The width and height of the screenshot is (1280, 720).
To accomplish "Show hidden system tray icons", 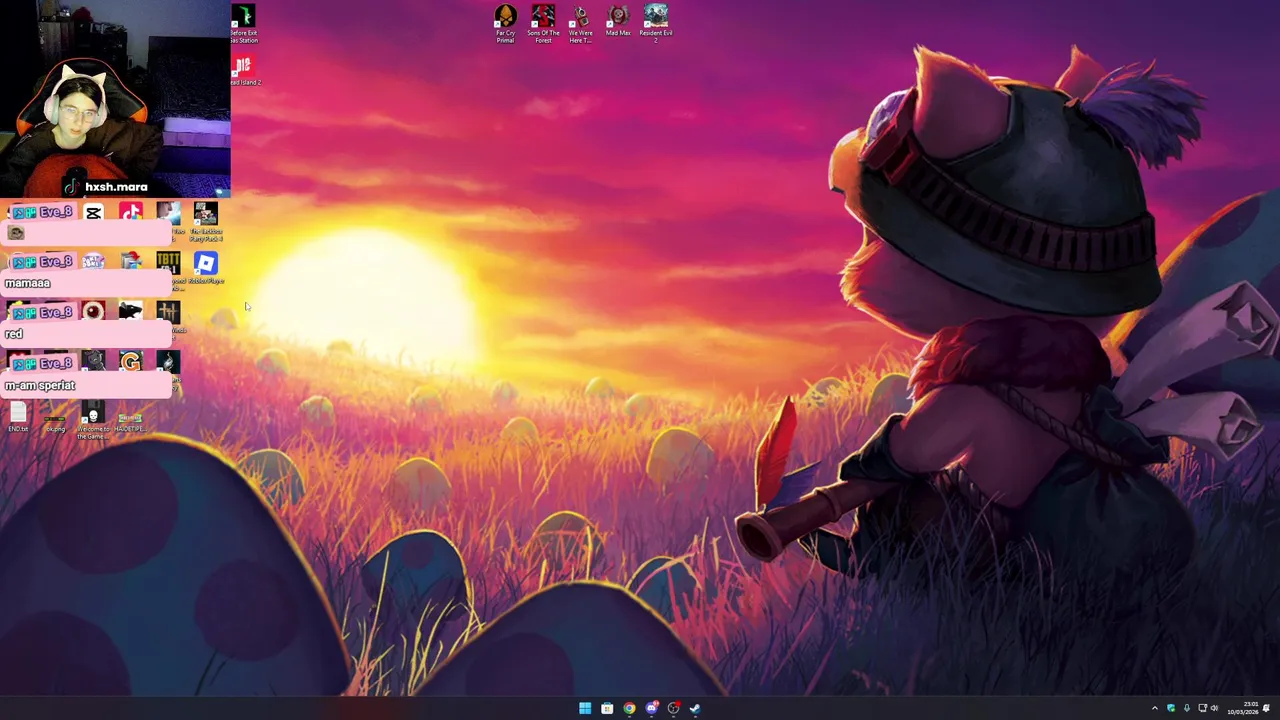I will 1155,709.
